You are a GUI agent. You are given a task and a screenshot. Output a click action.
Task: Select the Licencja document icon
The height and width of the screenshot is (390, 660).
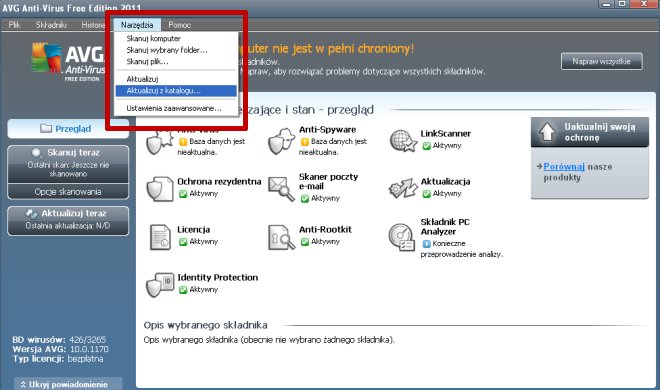[160, 237]
